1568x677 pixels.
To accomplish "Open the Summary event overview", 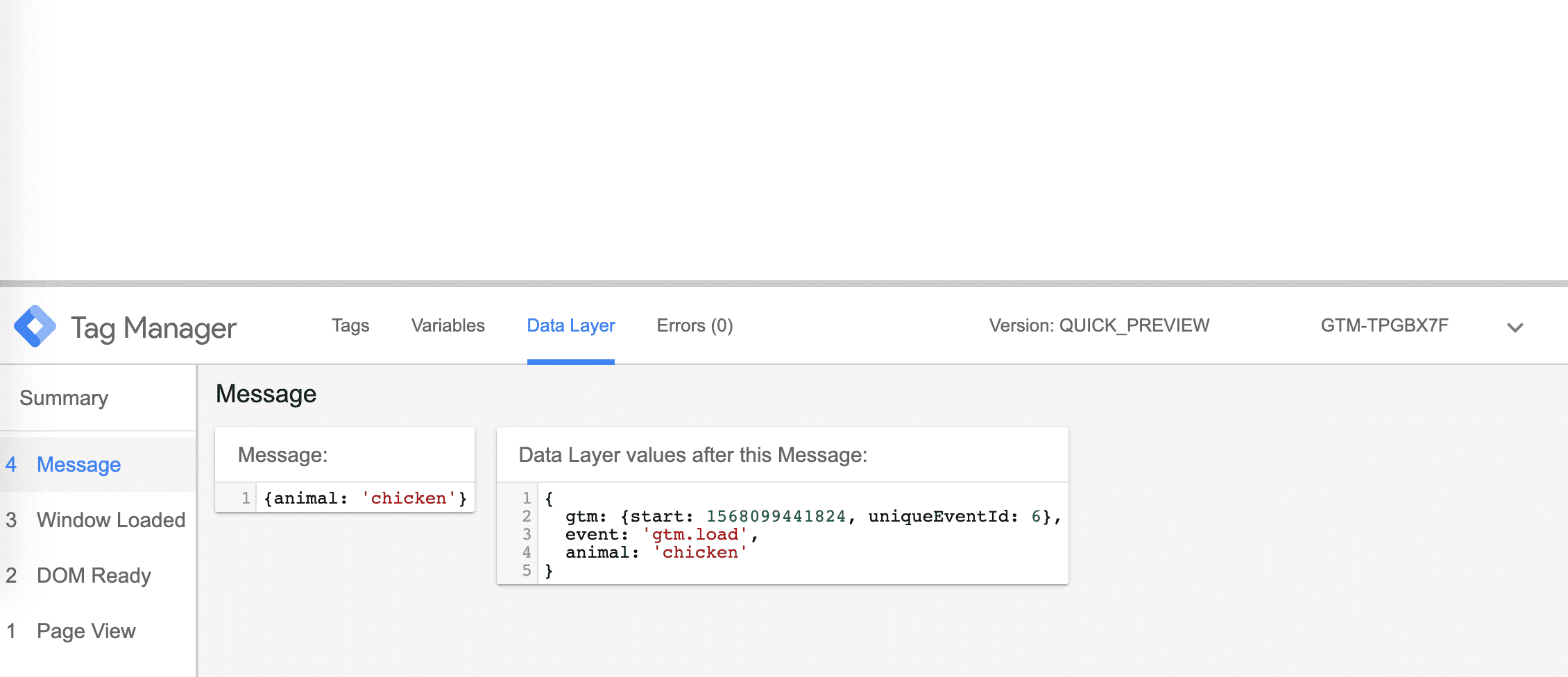I will click(x=64, y=398).
